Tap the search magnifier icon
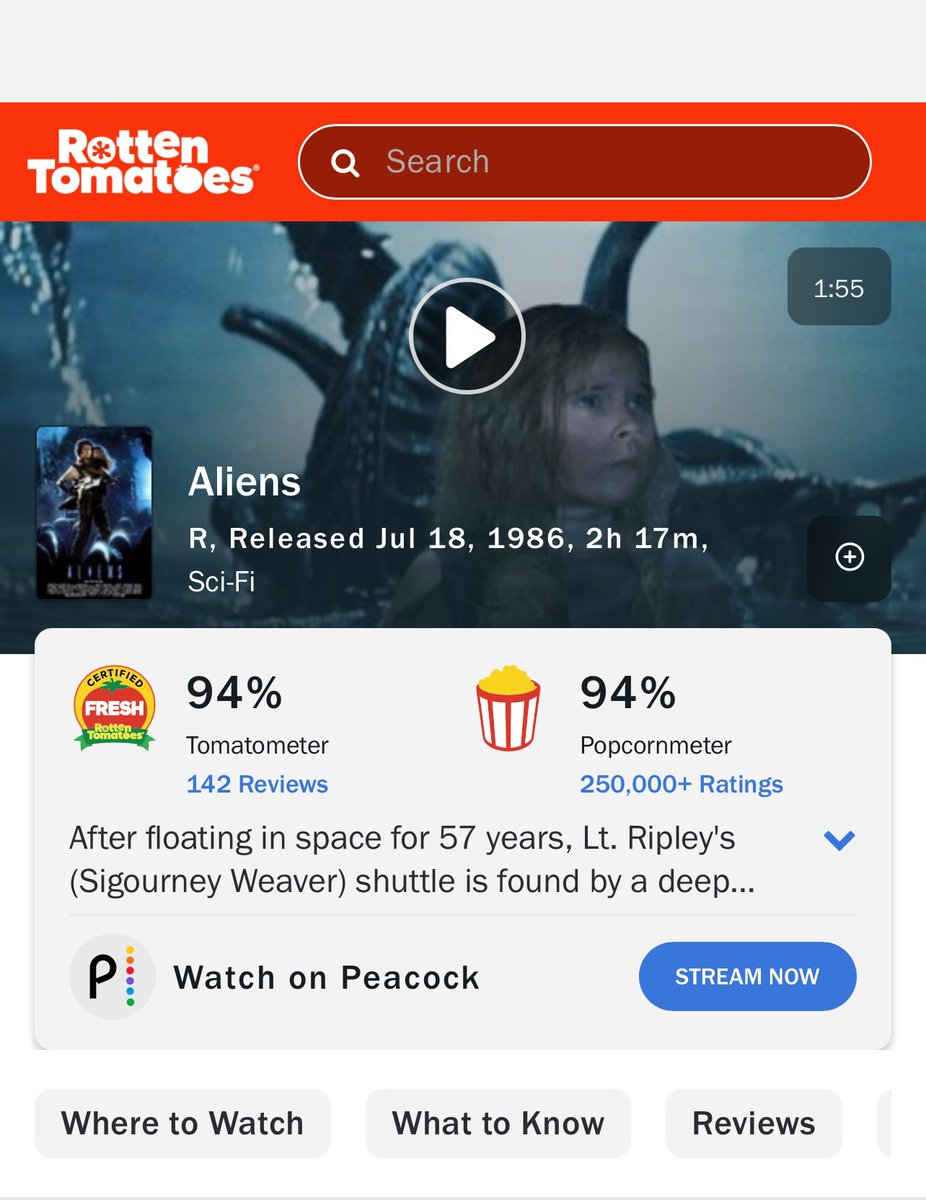Screen dimensions: 926x1200 pos(345,162)
